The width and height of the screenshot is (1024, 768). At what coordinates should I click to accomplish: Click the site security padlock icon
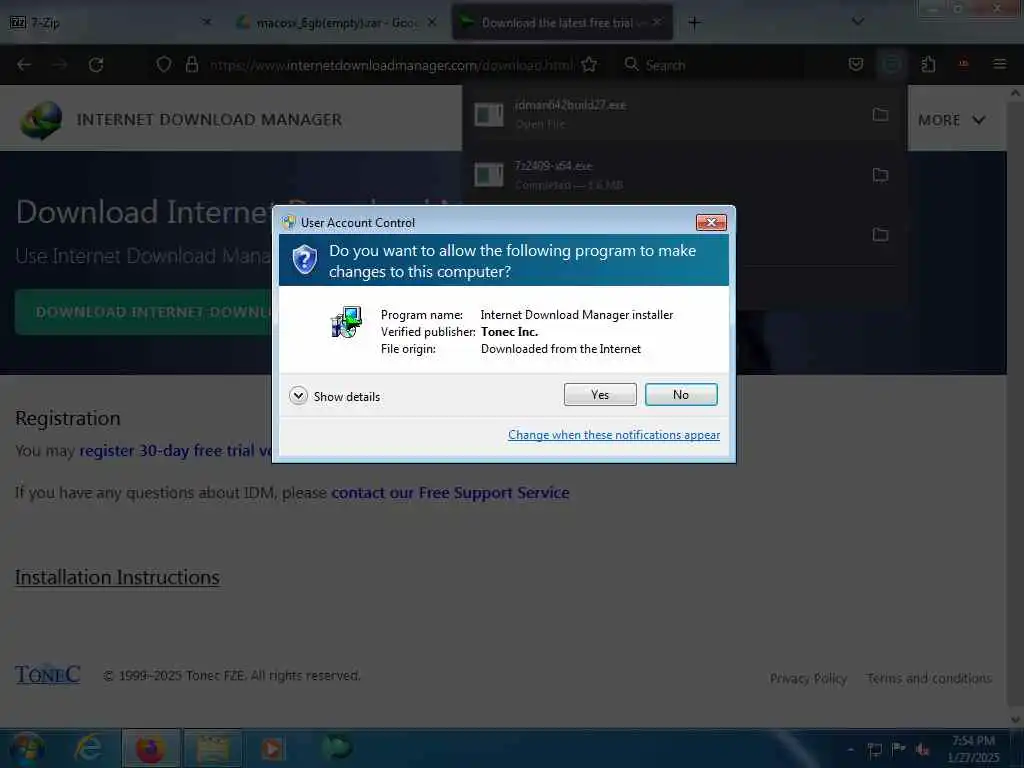click(191, 64)
